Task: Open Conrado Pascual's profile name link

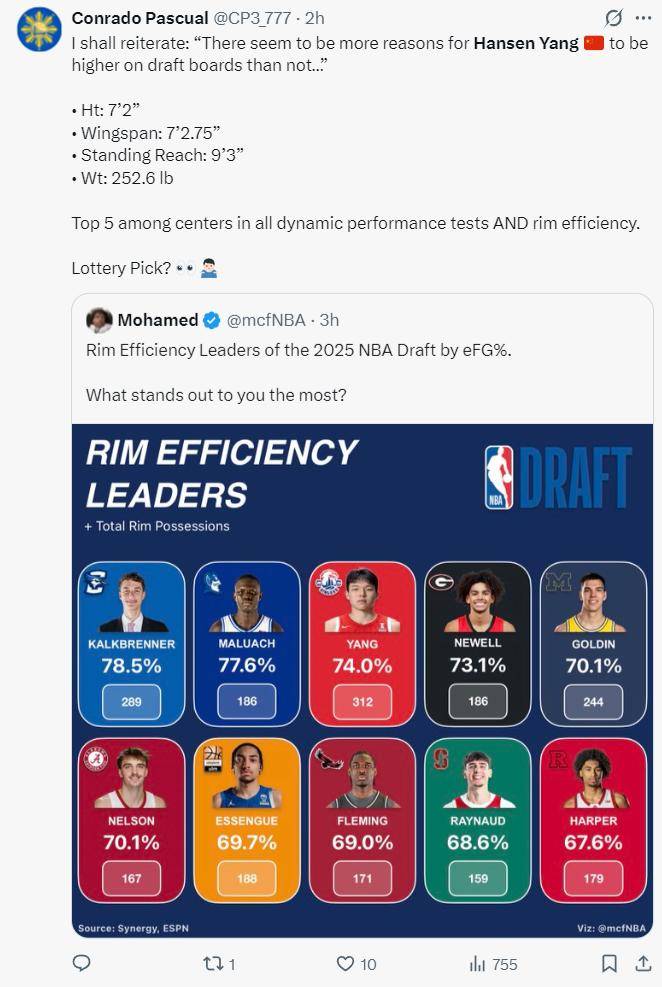Action: pos(140,18)
